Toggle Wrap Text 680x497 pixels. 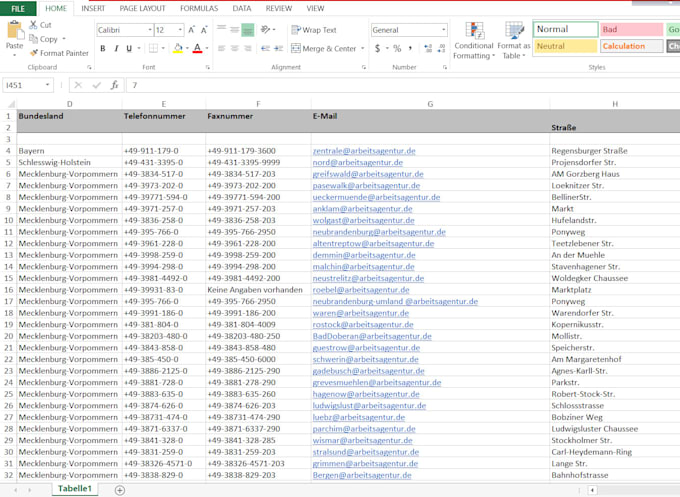314,29
